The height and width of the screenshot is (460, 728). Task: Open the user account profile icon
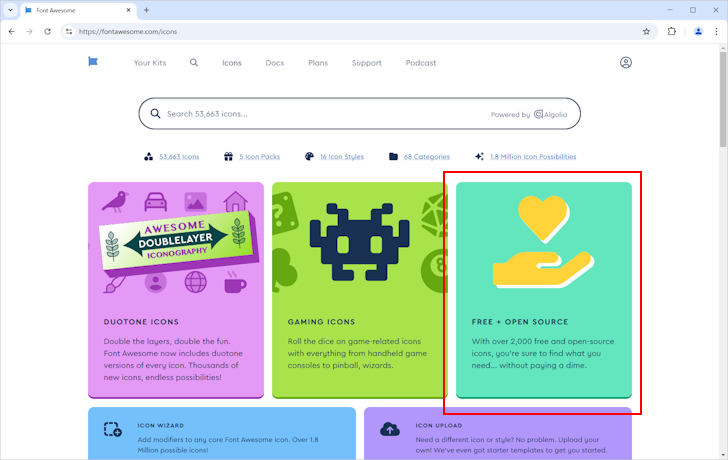pos(626,63)
